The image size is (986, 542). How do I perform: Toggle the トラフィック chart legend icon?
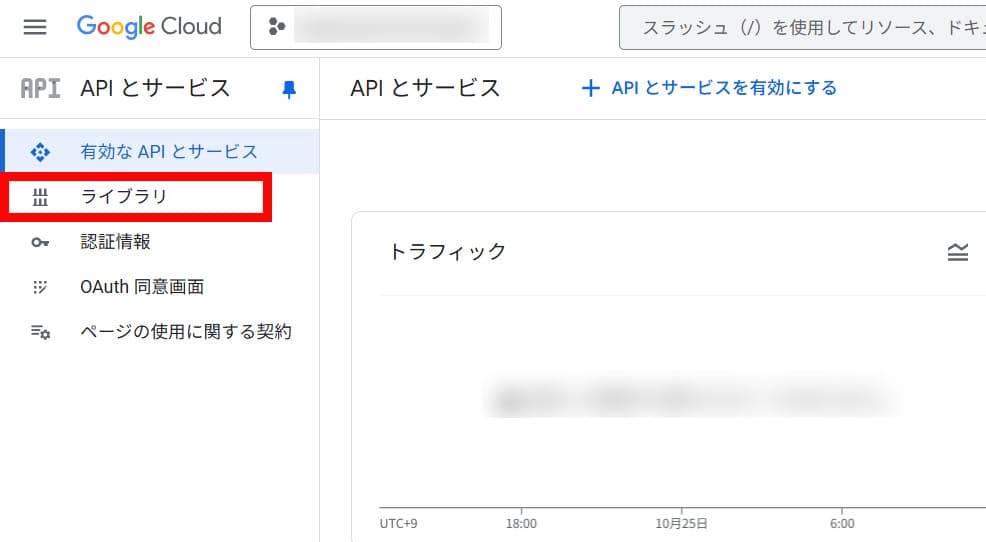pos(957,252)
